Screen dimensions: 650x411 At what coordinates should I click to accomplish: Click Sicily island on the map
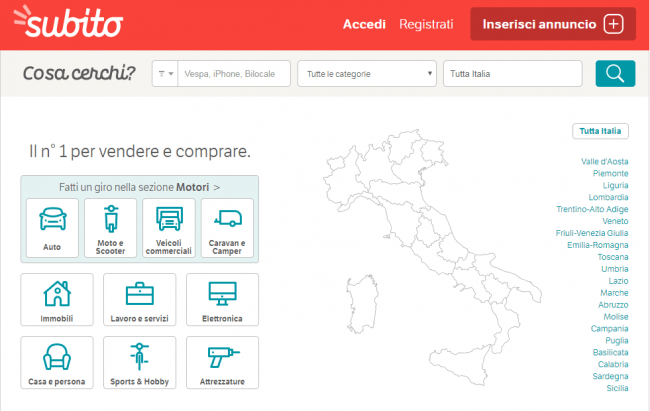coord(460,364)
